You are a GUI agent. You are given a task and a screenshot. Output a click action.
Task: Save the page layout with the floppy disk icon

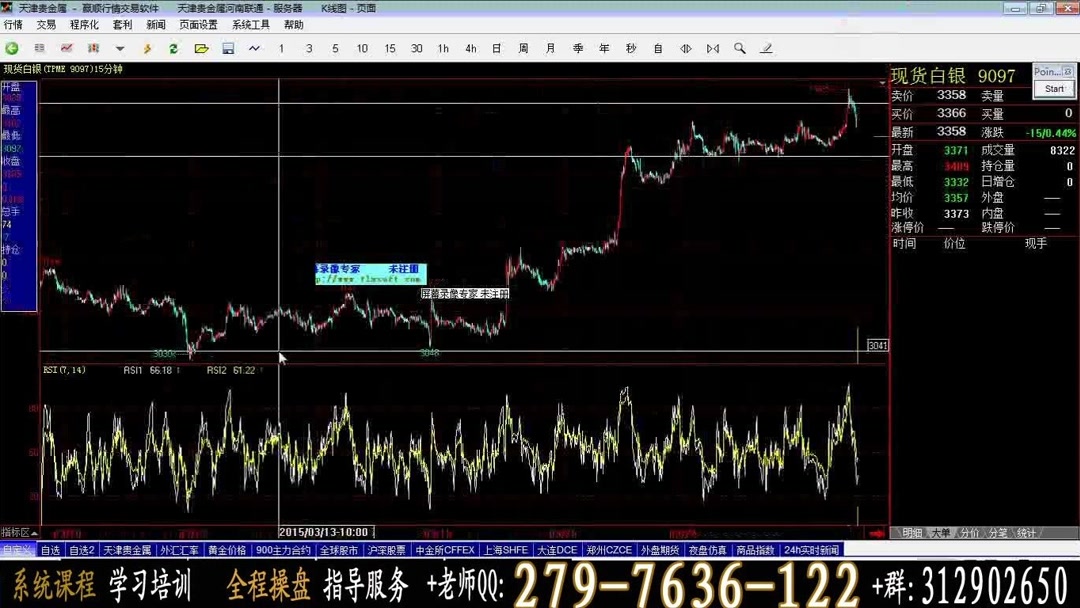coord(229,47)
